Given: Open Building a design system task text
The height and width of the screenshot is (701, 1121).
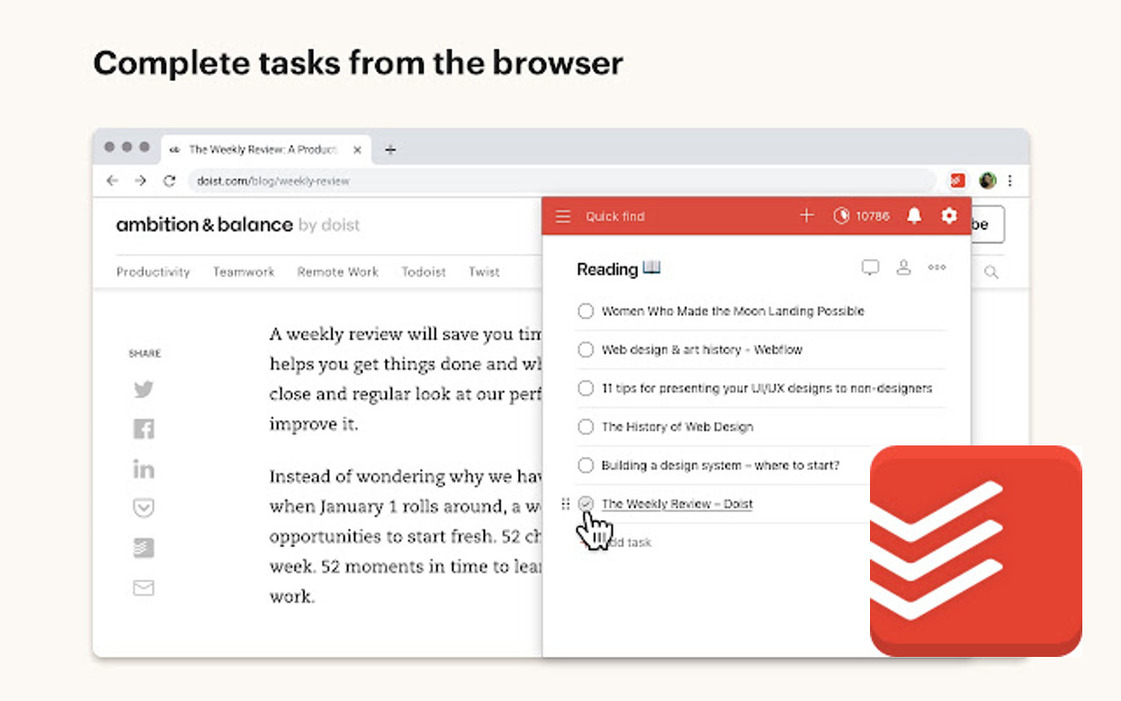Looking at the screenshot, I should click(x=721, y=465).
